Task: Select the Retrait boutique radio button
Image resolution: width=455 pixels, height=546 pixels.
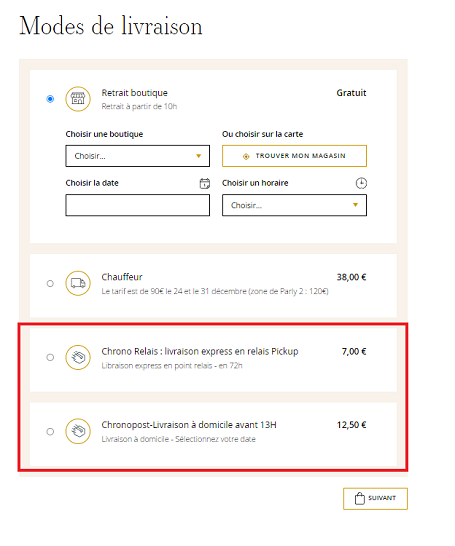Action: click(50, 99)
